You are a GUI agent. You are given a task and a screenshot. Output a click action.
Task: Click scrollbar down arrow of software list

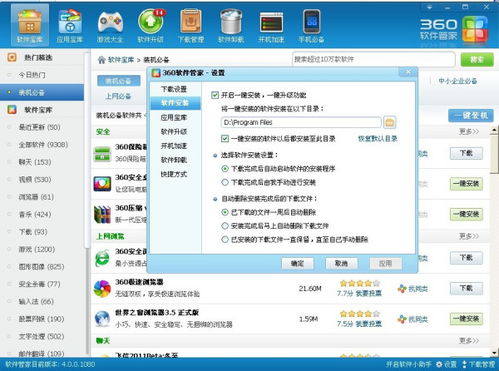coord(494,353)
